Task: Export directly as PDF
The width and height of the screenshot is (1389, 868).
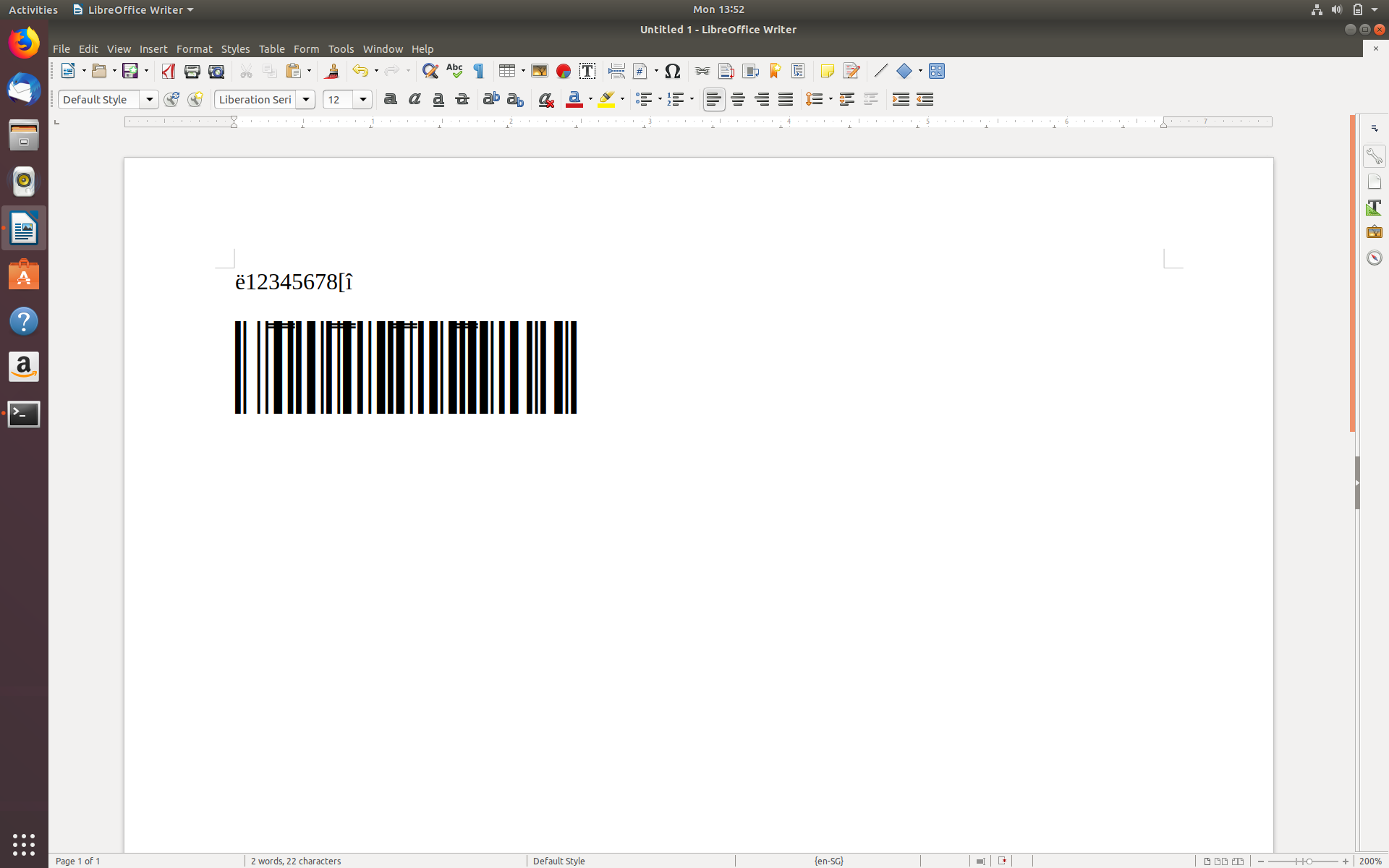Action: point(169,71)
